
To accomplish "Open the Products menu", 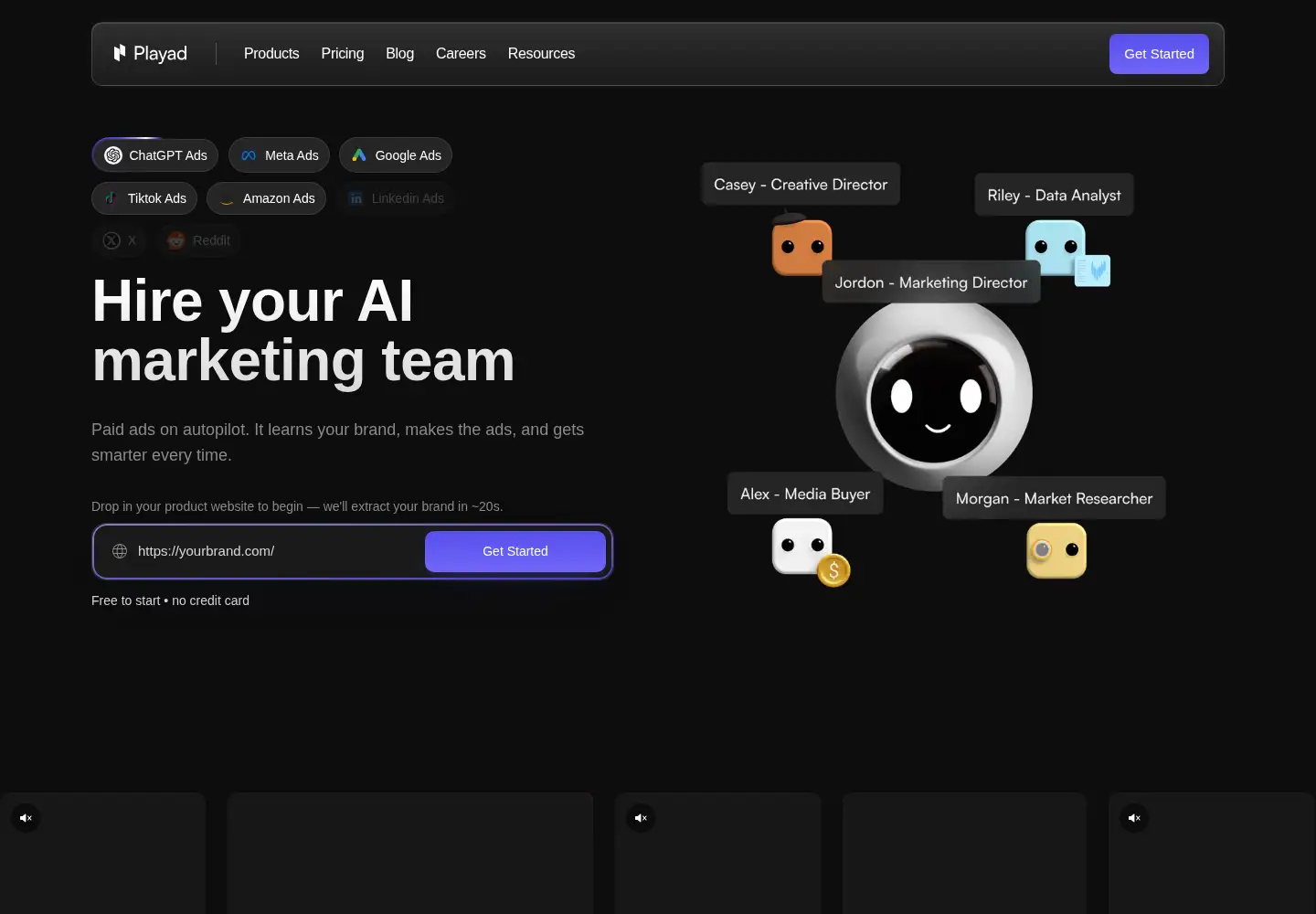I will pyautogui.click(x=271, y=54).
